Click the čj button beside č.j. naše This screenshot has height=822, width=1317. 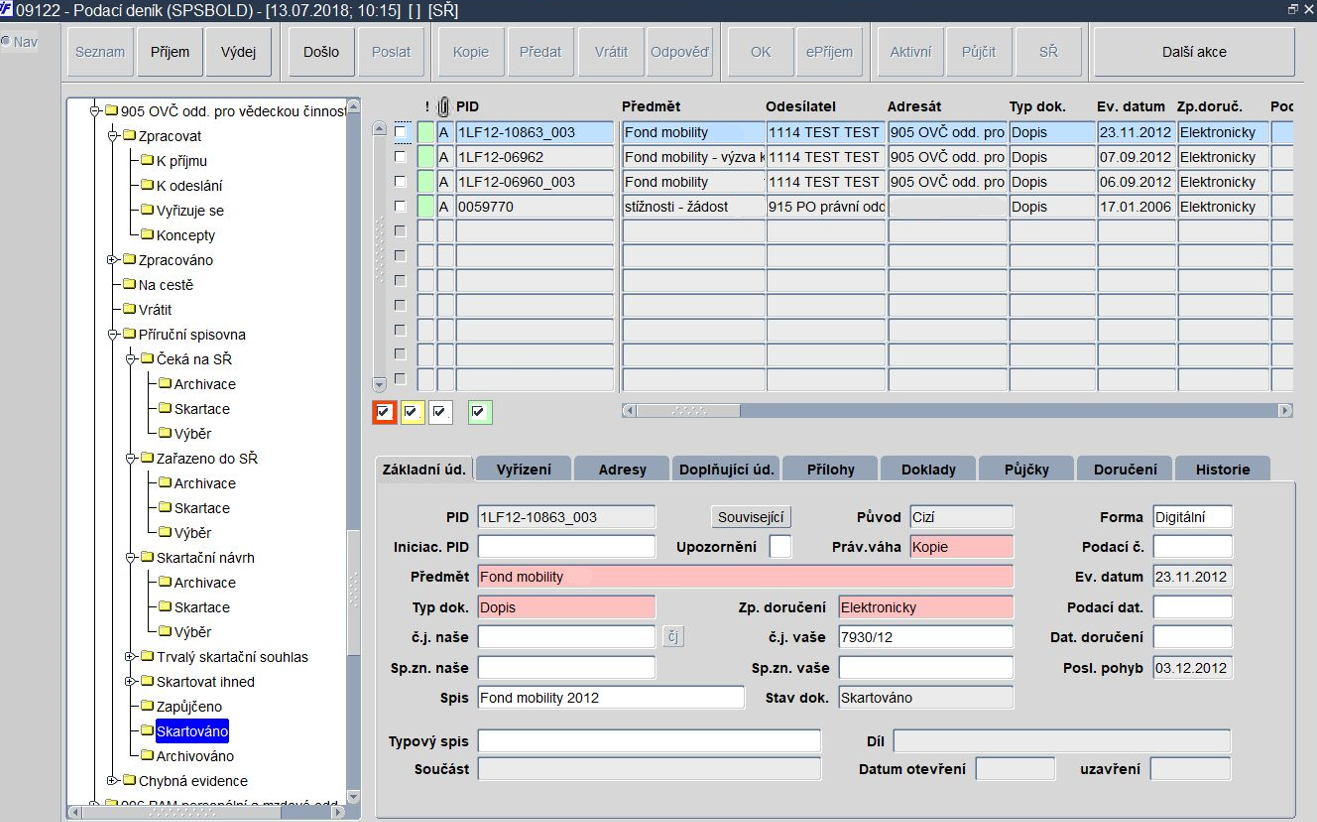tap(673, 637)
